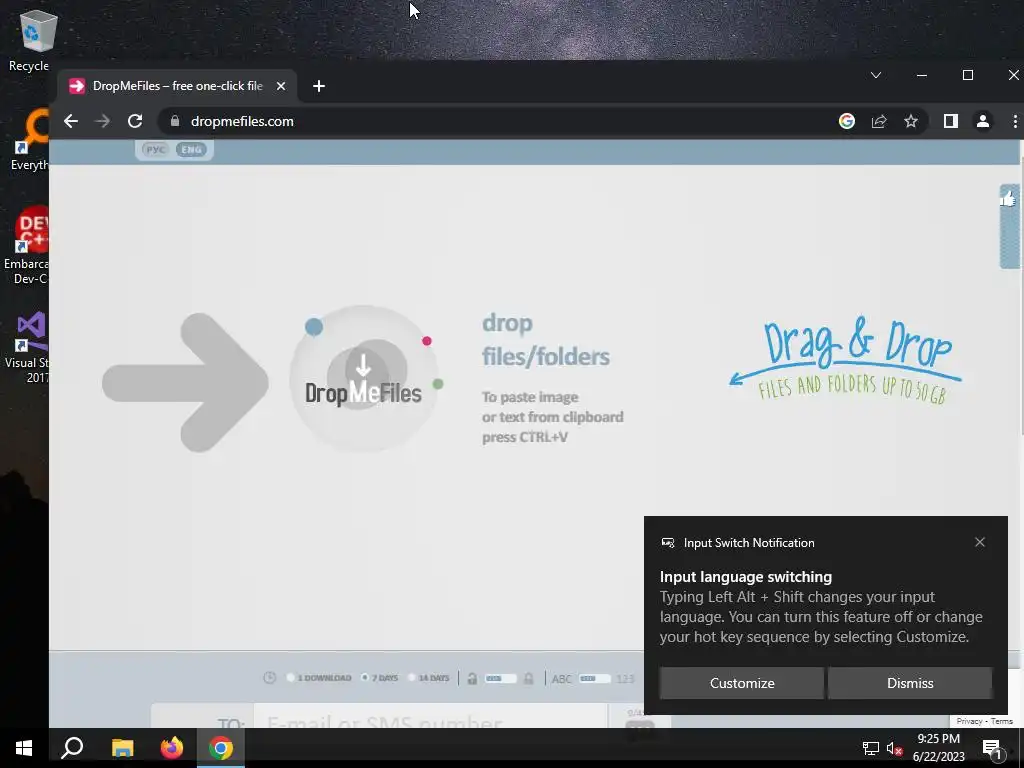Launch Firefox from the taskbar
Screen dimensions: 1024x768
(172, 748)
